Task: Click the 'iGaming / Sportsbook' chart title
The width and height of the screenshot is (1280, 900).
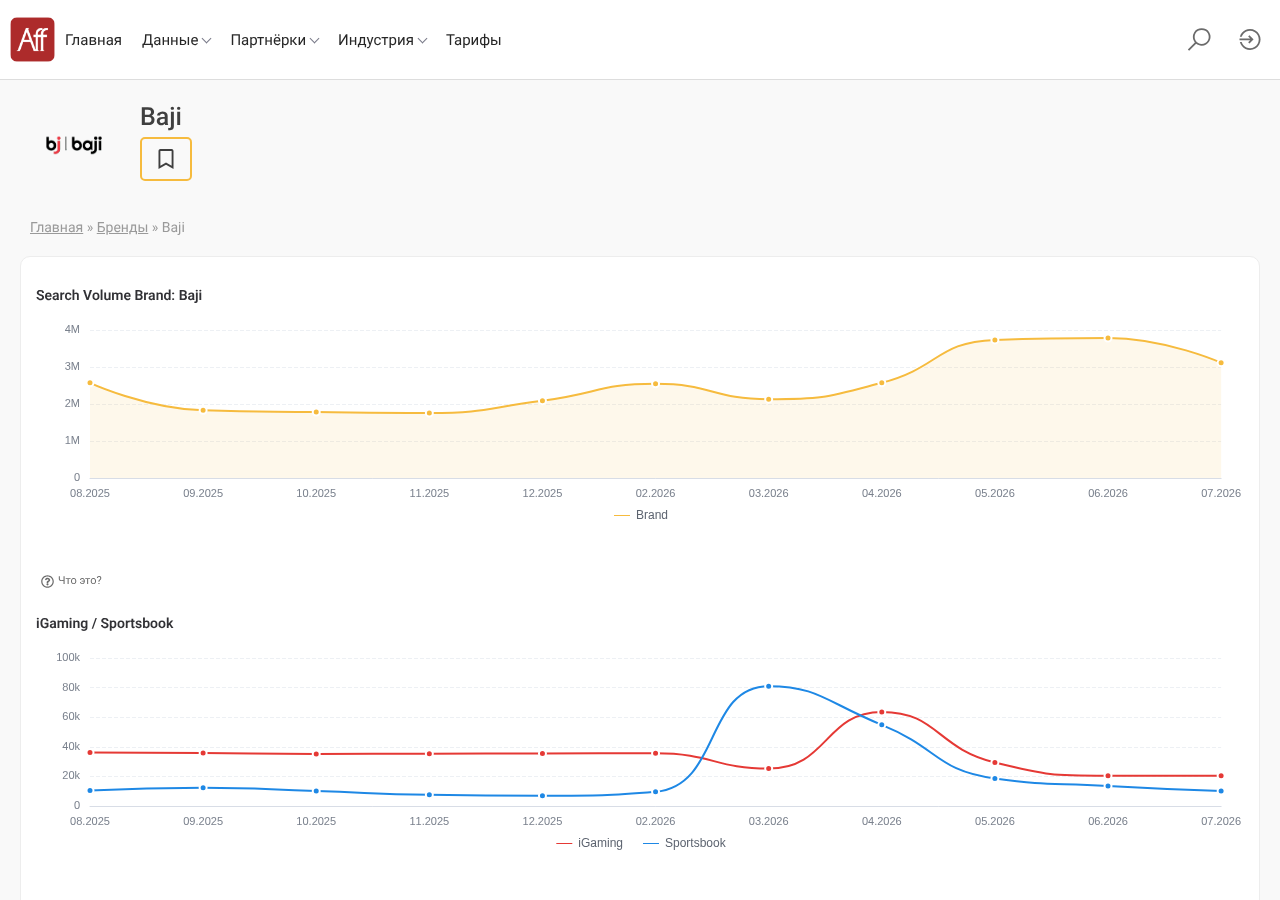Action: 105,623
